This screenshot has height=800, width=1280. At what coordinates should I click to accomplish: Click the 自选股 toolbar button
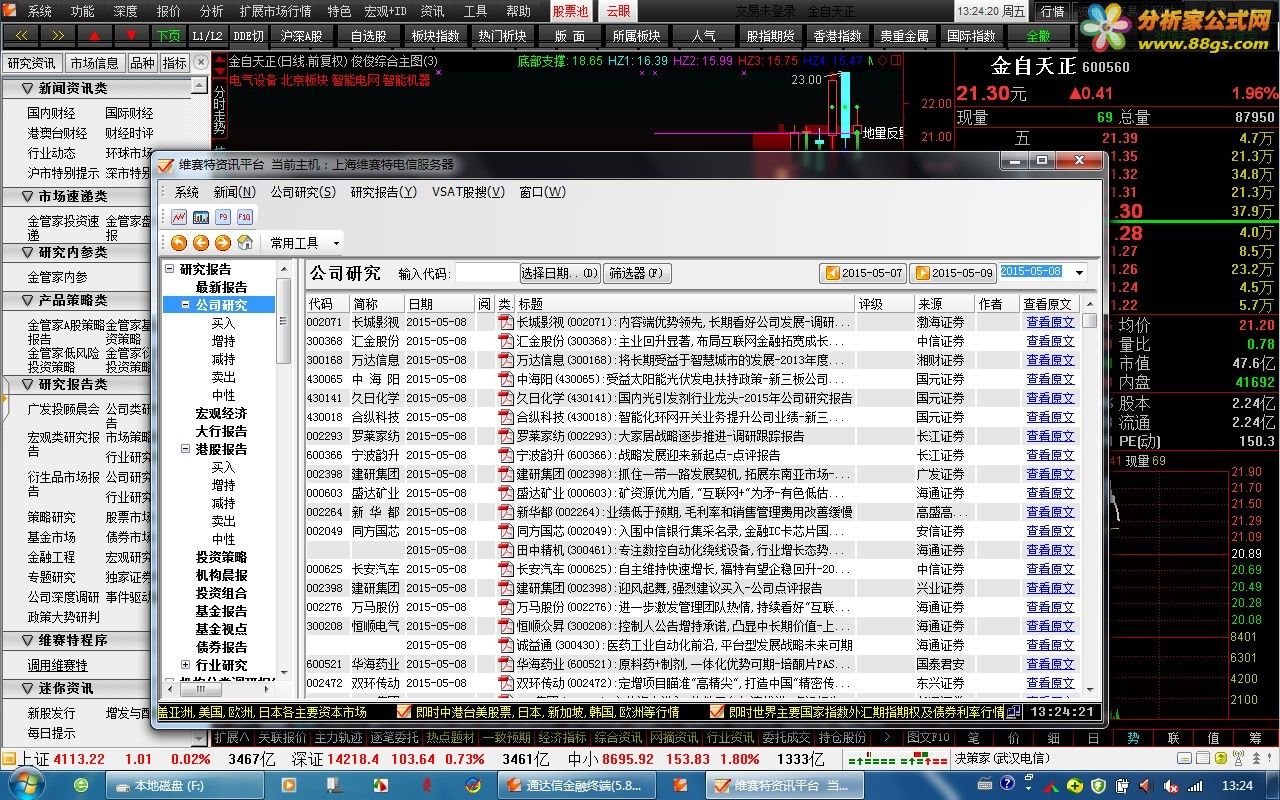[368, 35]
